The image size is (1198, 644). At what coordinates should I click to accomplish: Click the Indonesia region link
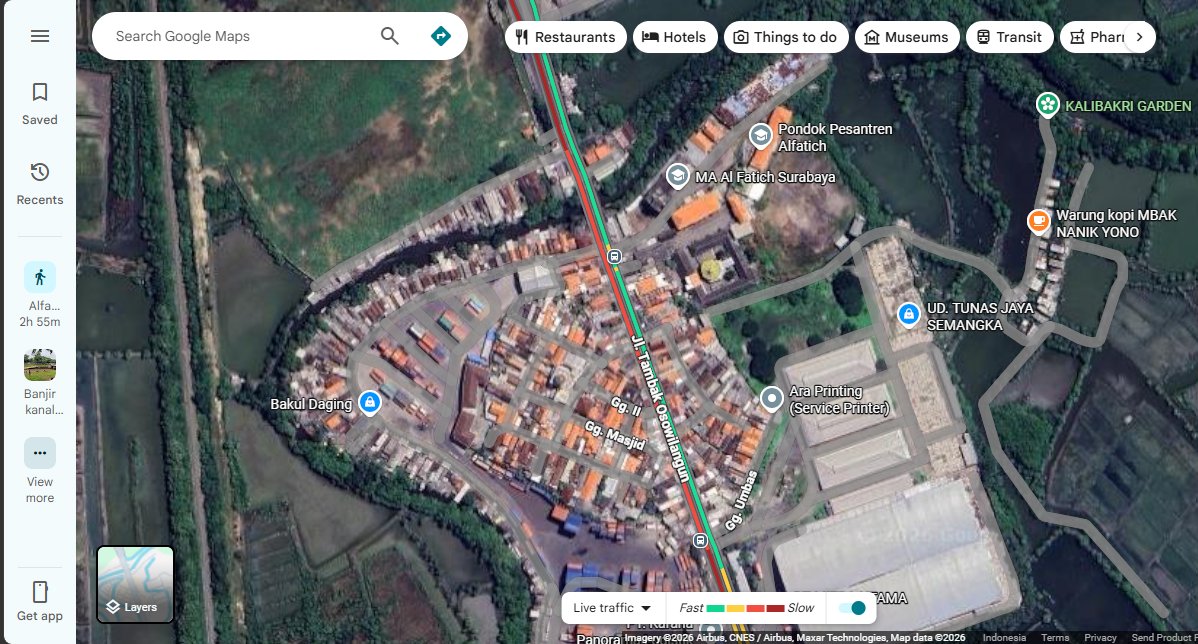point(1004,637)
